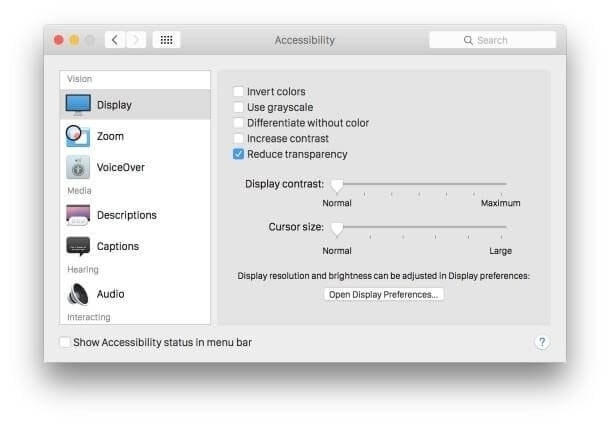The height and width of the screenshot is (425, 610).
Task: Check Show Accessibility status in menu bar
Action: pyautogui.click(x=65, y=342)
